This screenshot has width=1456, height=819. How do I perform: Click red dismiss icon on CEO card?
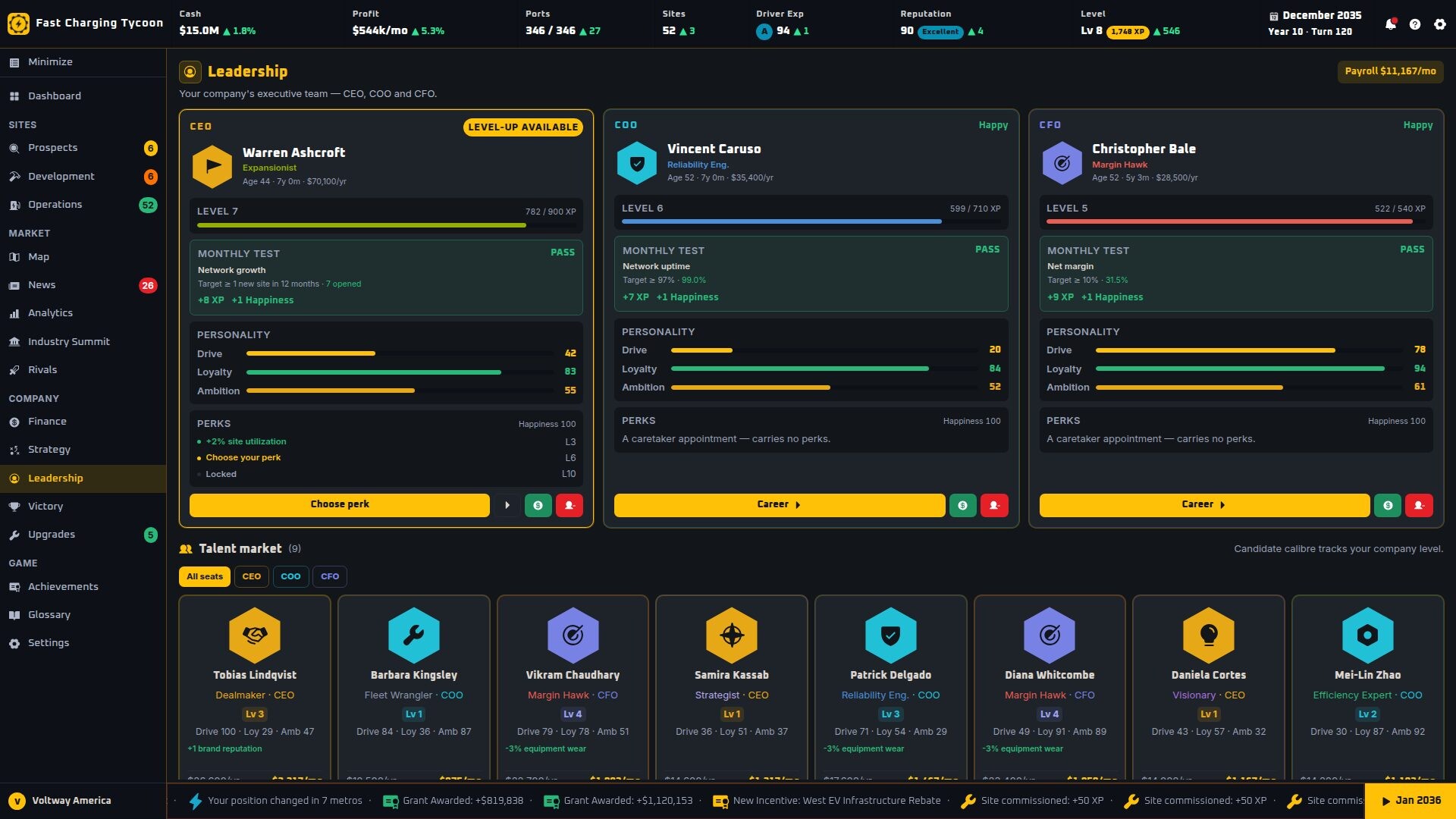[x=570, y=505]
